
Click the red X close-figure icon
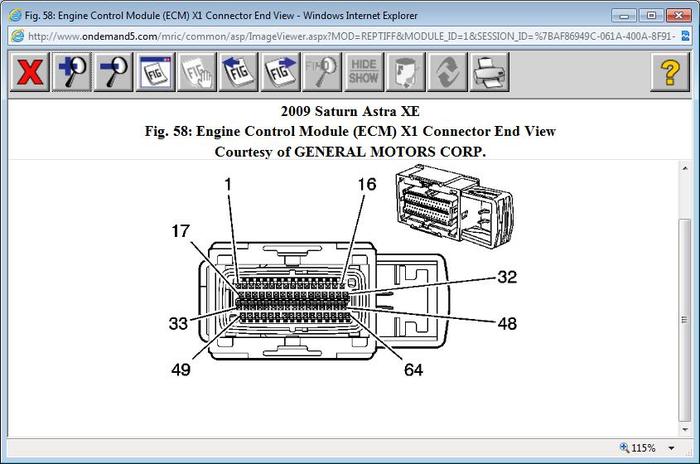(x=30, y=72)
